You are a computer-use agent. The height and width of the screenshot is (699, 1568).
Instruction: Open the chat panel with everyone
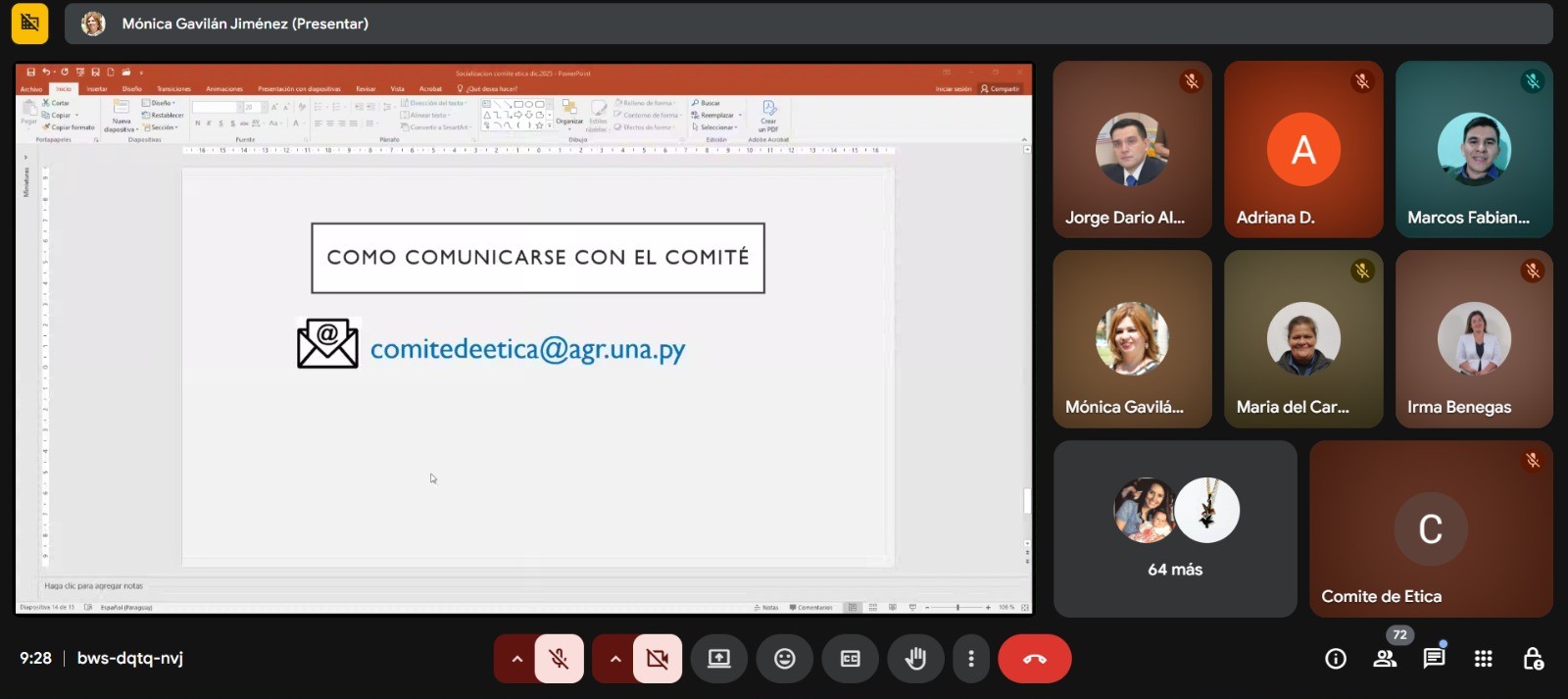pos(1434,659)
